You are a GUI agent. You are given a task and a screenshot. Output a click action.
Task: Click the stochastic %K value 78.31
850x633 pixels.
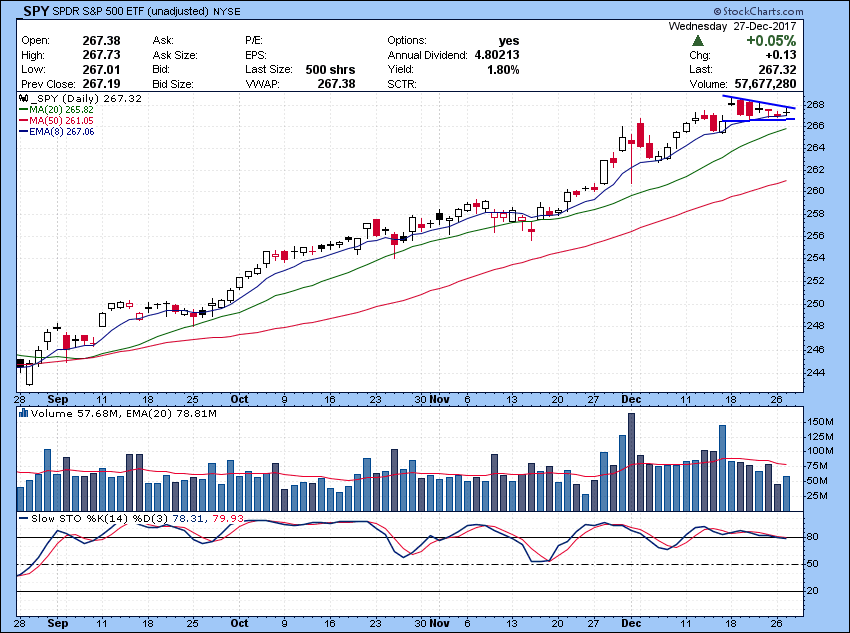[188, 519]
